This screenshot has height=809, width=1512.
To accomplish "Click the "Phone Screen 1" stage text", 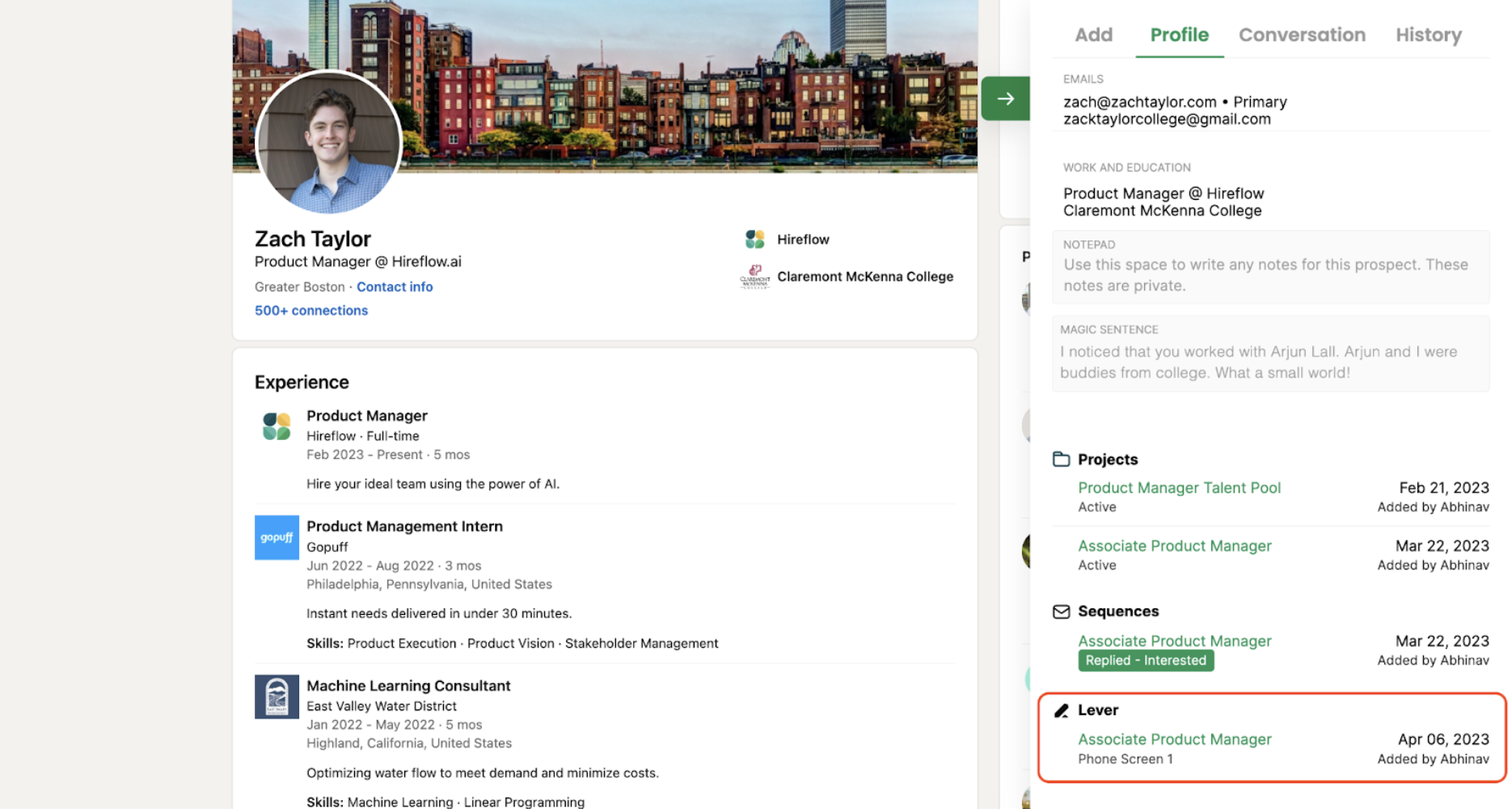I will pyautogui.click(x=1125, y=759).
